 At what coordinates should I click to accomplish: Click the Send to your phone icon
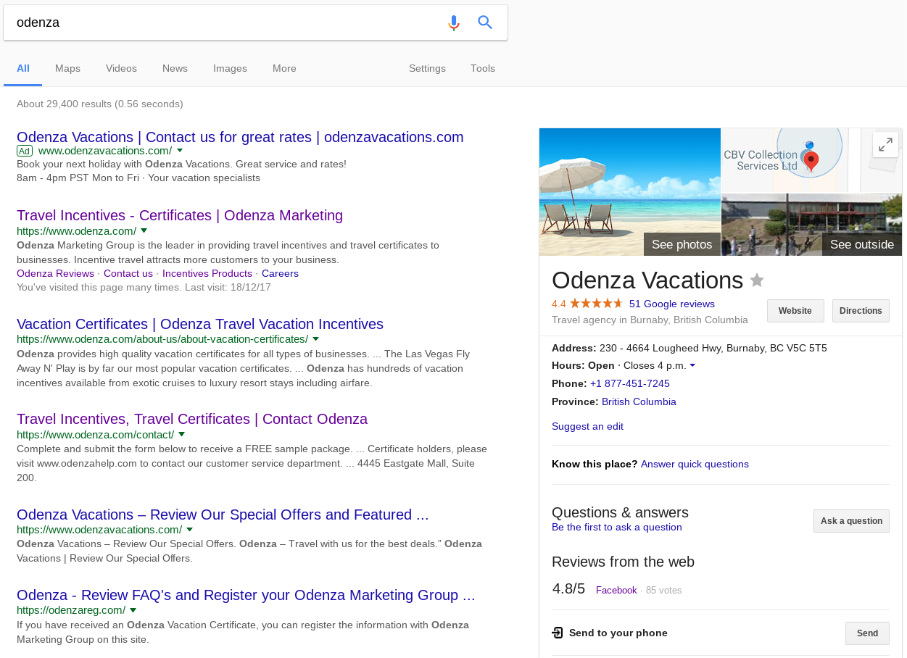coord(557,633)
